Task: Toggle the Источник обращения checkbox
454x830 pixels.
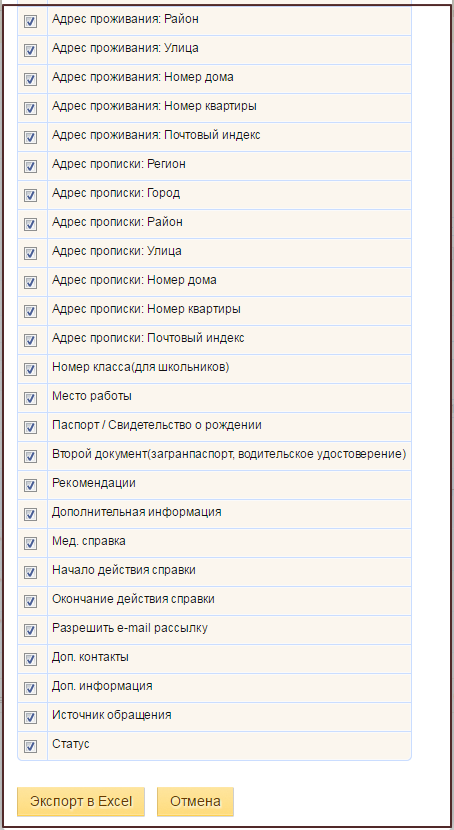Action: [31, 717]
